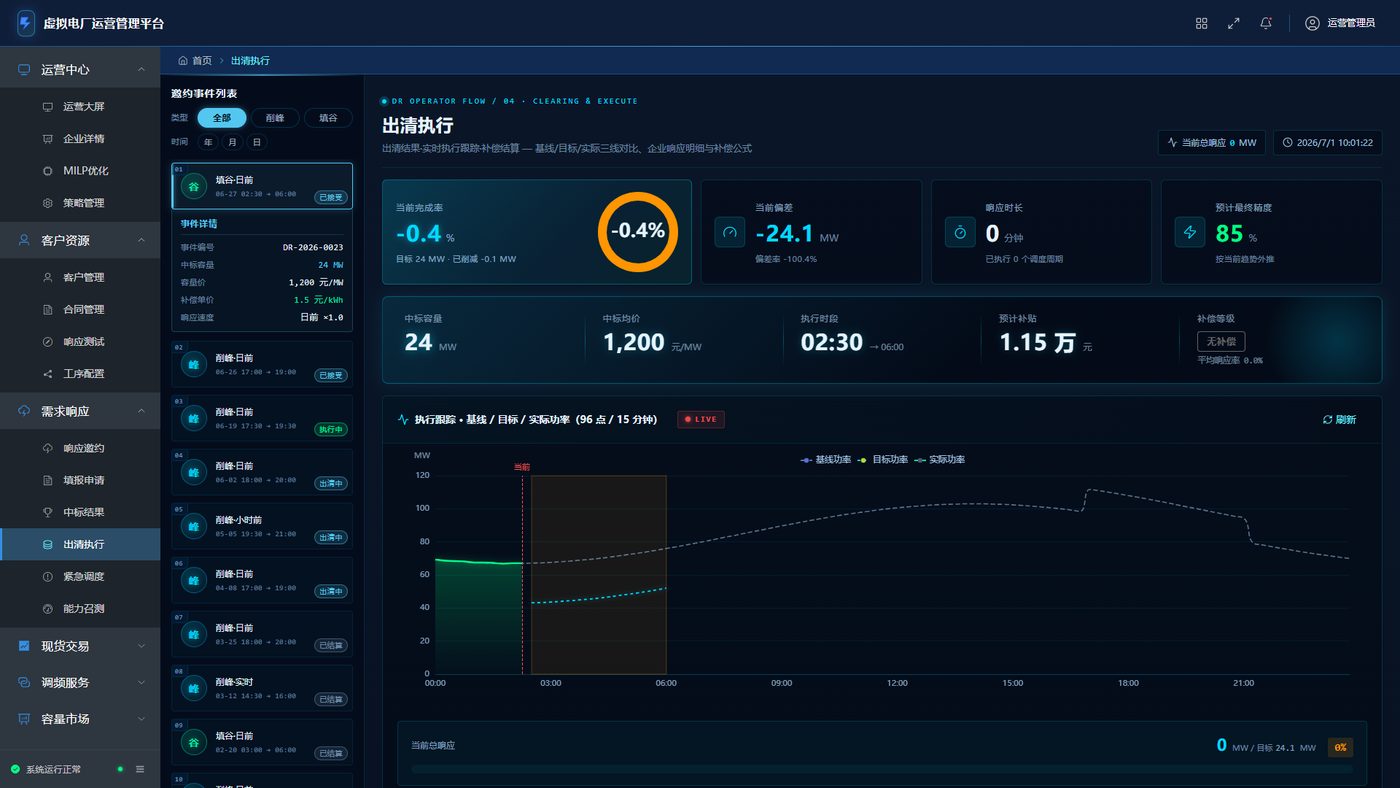The width and height of the screenshot is (1400, 788).
Task: Click the 当前总响应 0 MW badge
Action: pos(1213,142)
